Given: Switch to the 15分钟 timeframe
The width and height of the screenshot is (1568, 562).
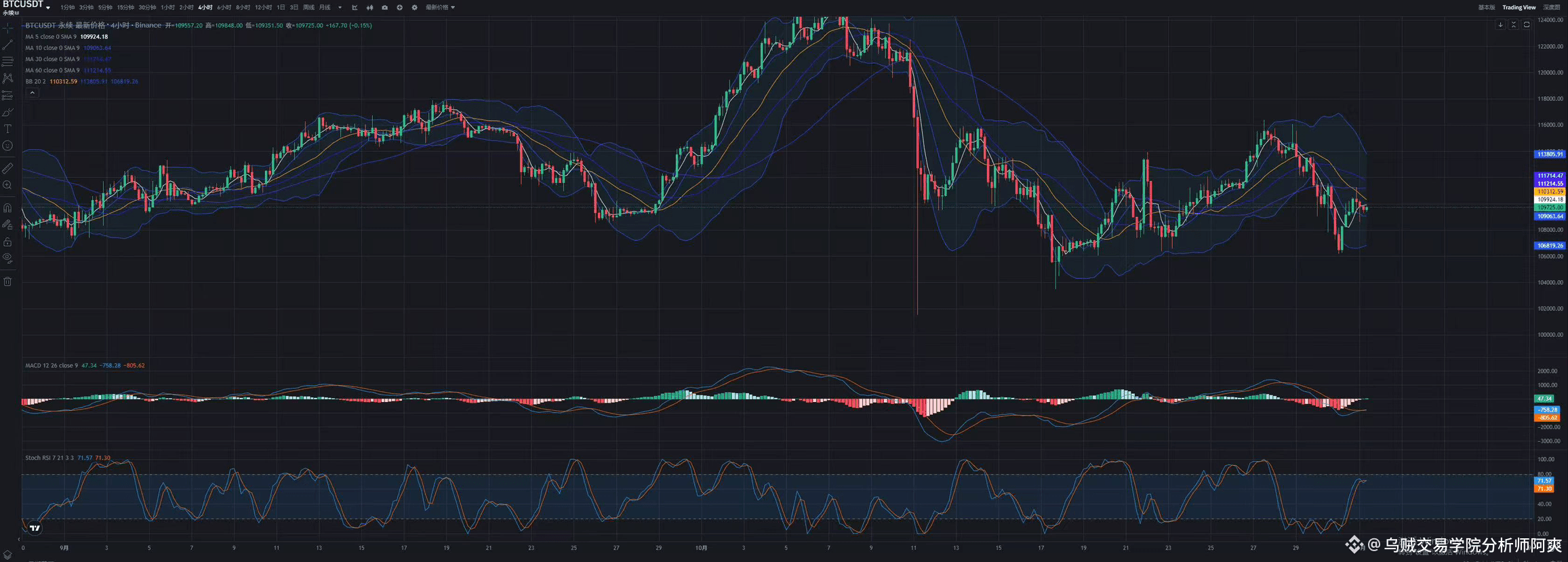Looking at the screenshot, I should coord(125,7).
